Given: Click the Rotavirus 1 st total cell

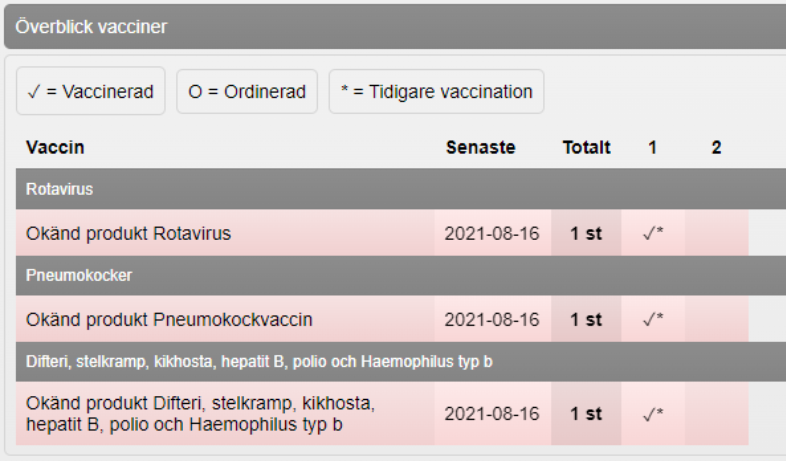Looking at the screenshot, I should (586, 234).
